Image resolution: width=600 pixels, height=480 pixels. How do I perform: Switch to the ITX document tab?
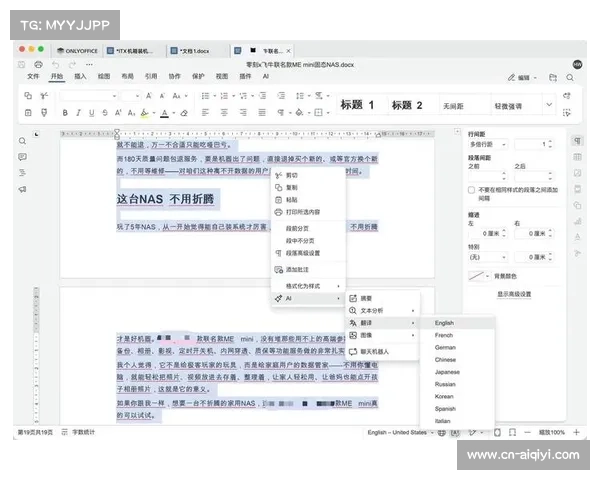tap(131, 51)
